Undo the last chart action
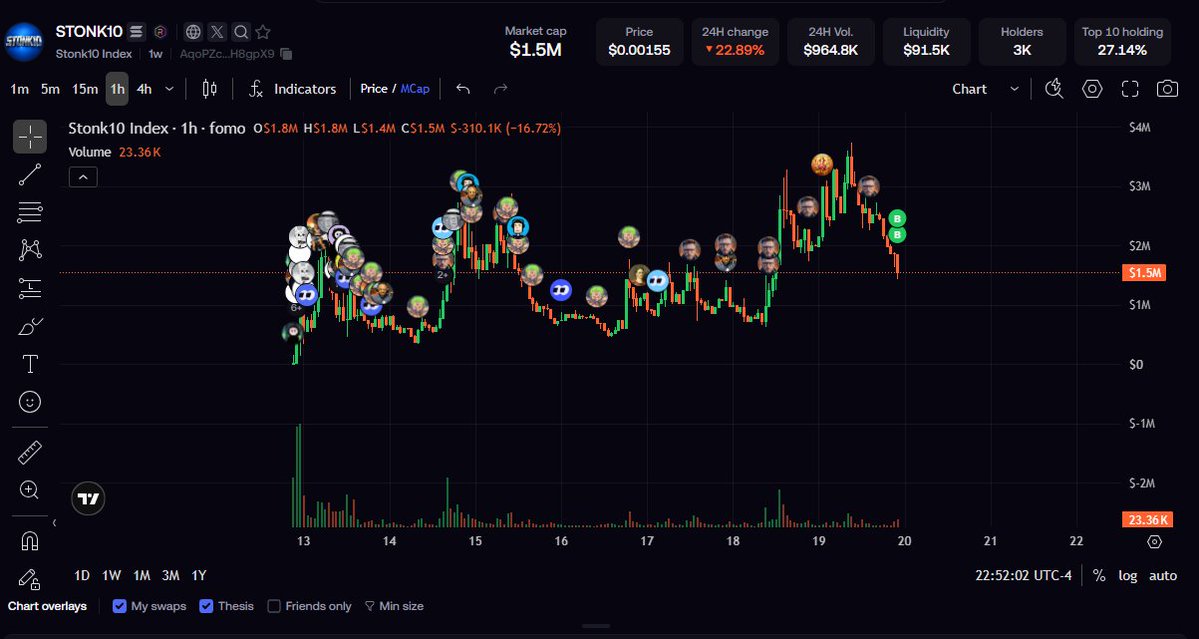This screenshot has width=1199, height=639. pos(463,89)
